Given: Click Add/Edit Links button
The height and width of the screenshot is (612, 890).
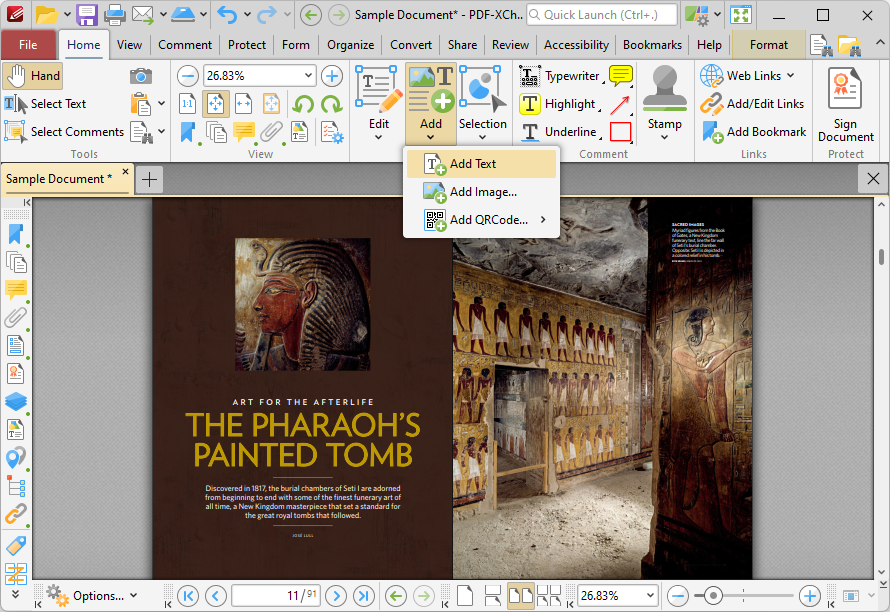Looking at the screenshot, I should click(752, 104).
